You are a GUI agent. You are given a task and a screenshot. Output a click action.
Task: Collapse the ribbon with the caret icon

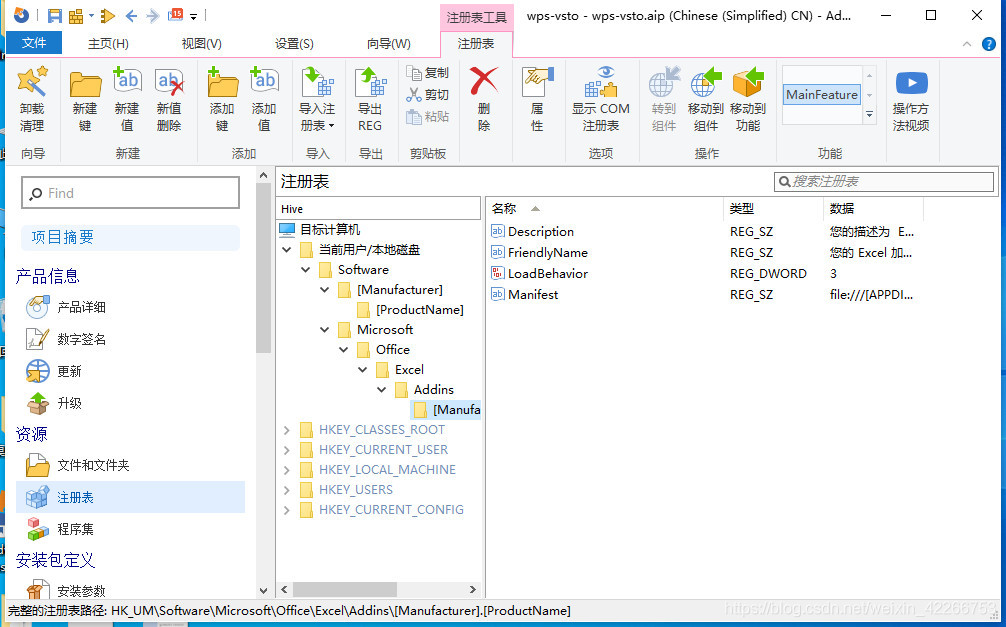click(x=967, y=44)
